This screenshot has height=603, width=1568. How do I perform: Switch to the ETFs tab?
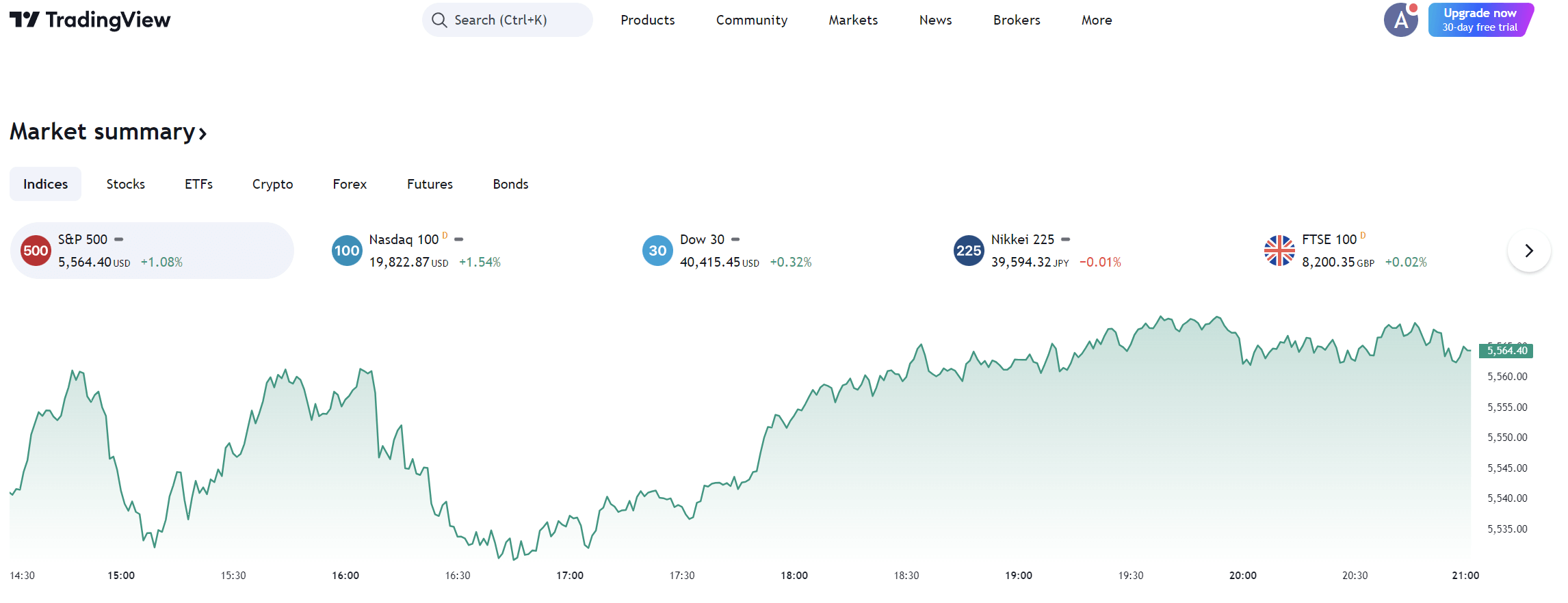198,184
